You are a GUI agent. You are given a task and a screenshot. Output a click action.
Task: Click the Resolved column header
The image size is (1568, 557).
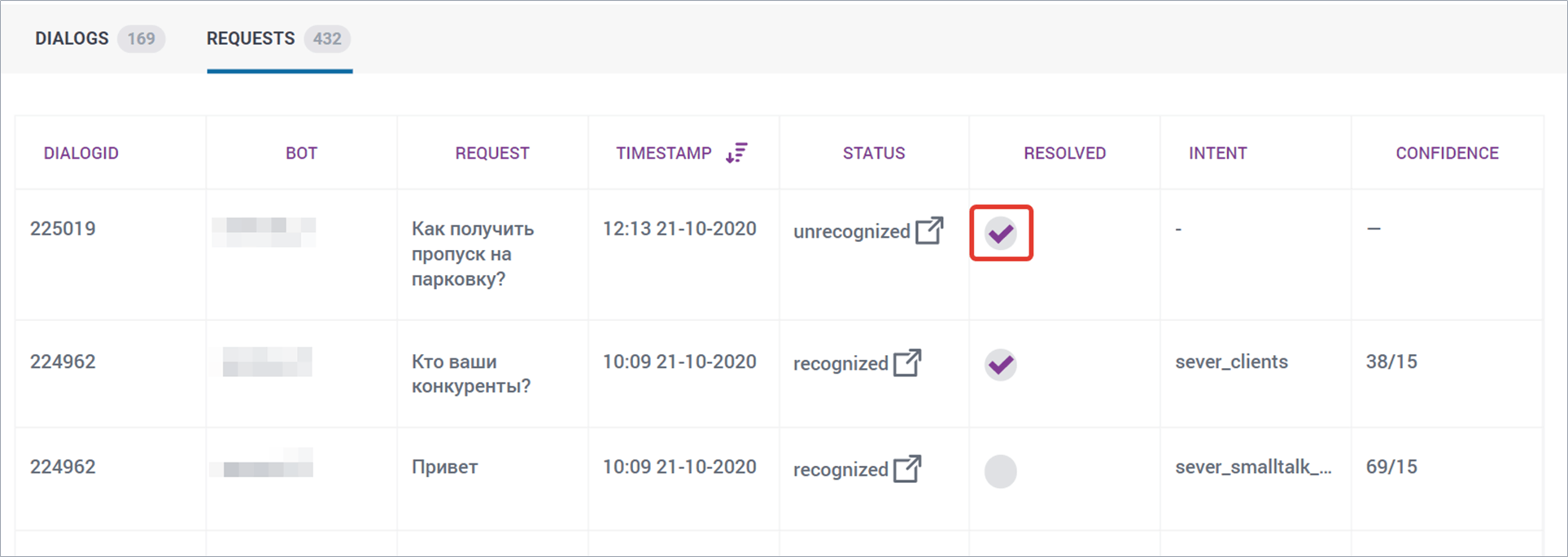tap(1064, 153)
